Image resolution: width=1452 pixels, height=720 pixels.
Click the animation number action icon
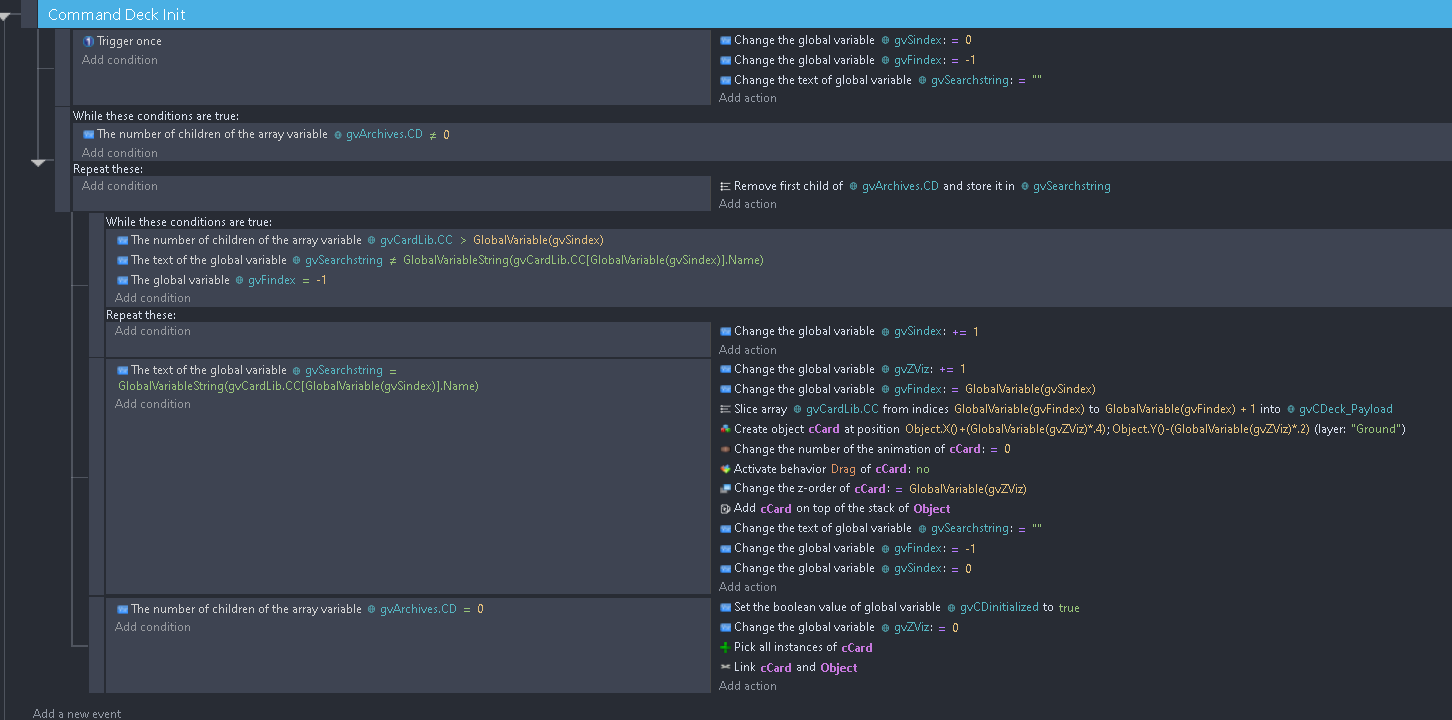pyautogui.click(x=725, y=449)
